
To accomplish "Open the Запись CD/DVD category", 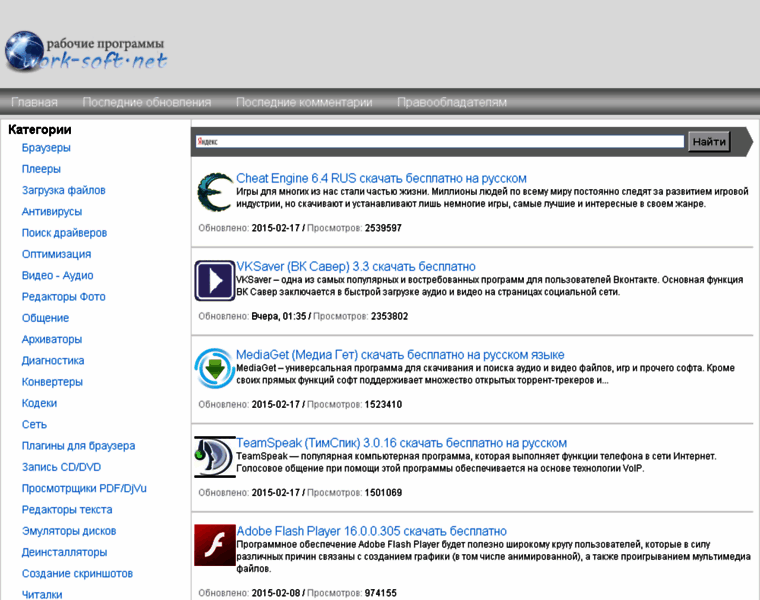I will (62, 468).
